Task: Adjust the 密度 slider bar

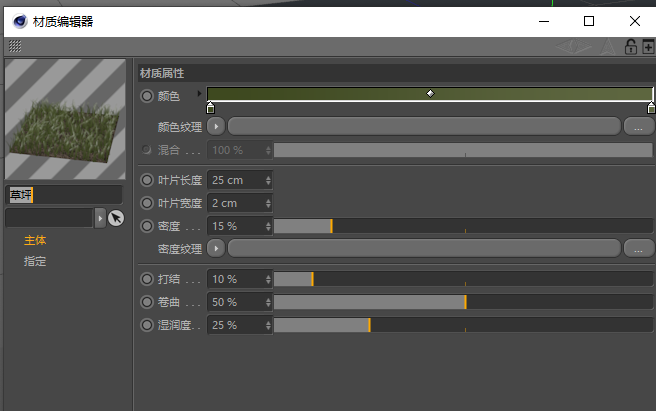Action: pos(463,226)
